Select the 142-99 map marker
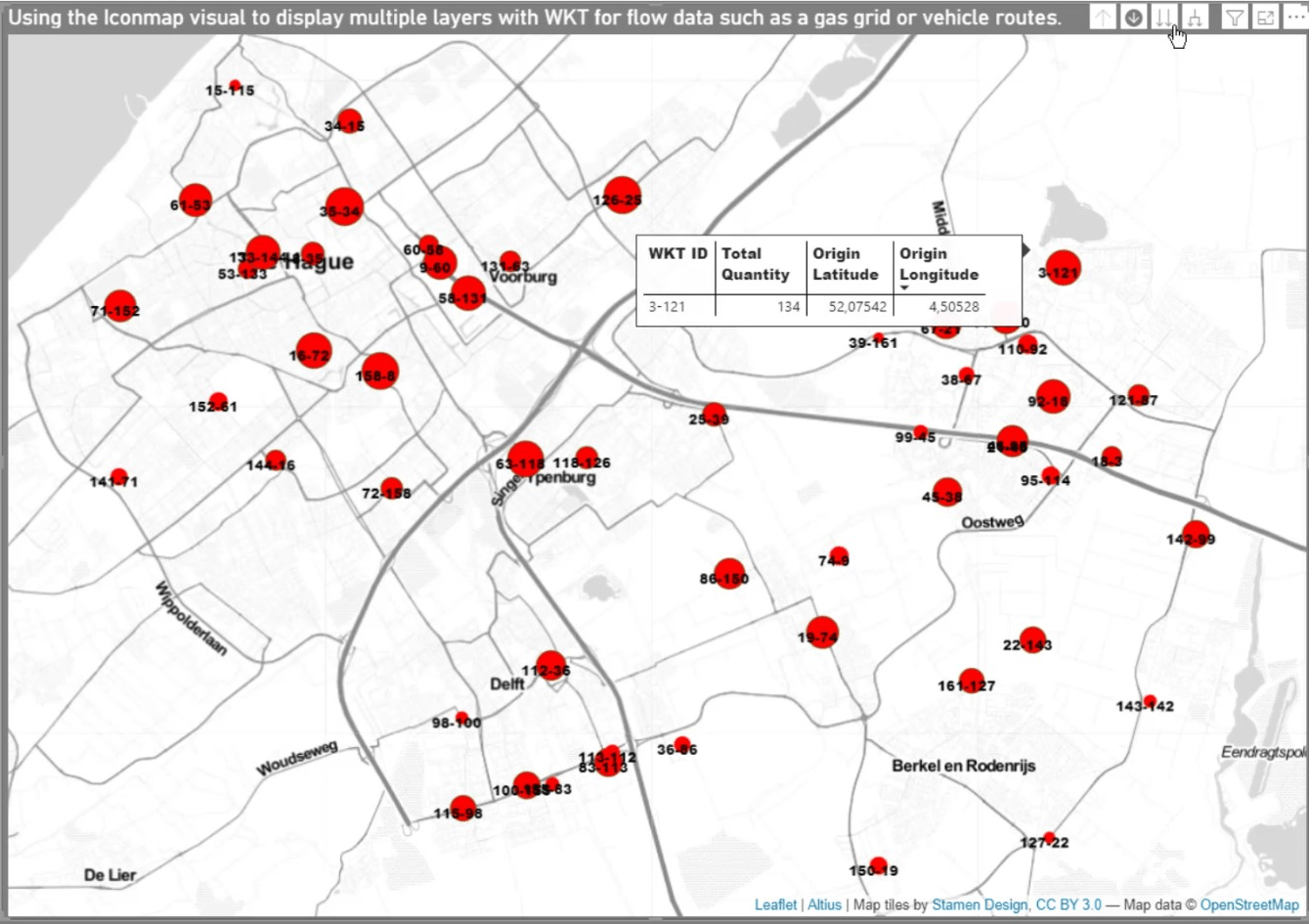 [x=1196, y=535]
